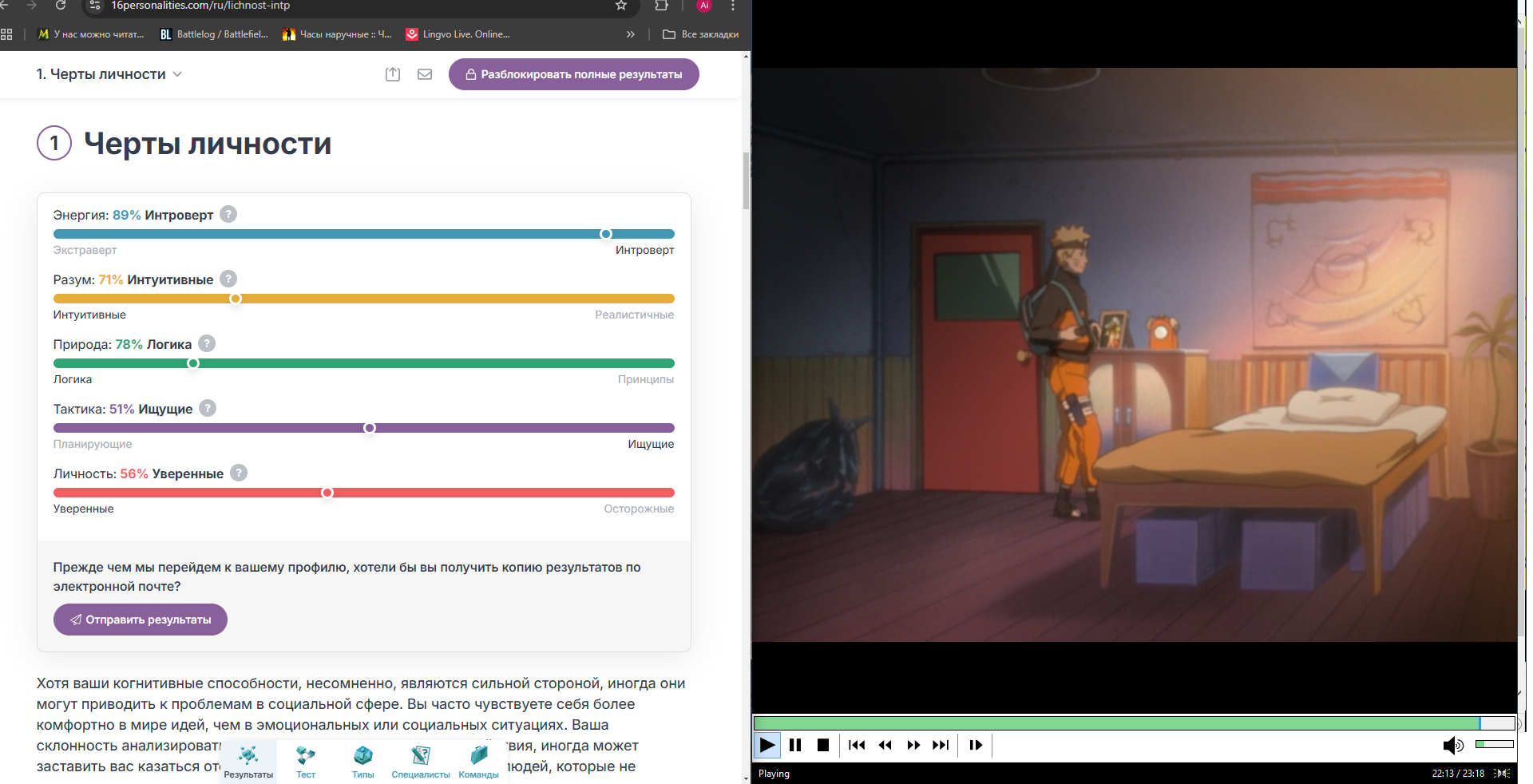
Task: Switch to Тест bottom tab
Action: pyautogui.click(x=306, y=762)
